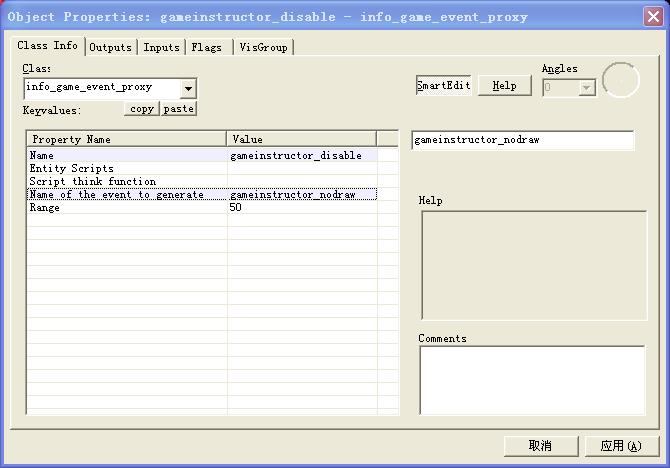Open the Outputs tab
The width and height of the screenshot is (670, 468).
click(111, 47)
